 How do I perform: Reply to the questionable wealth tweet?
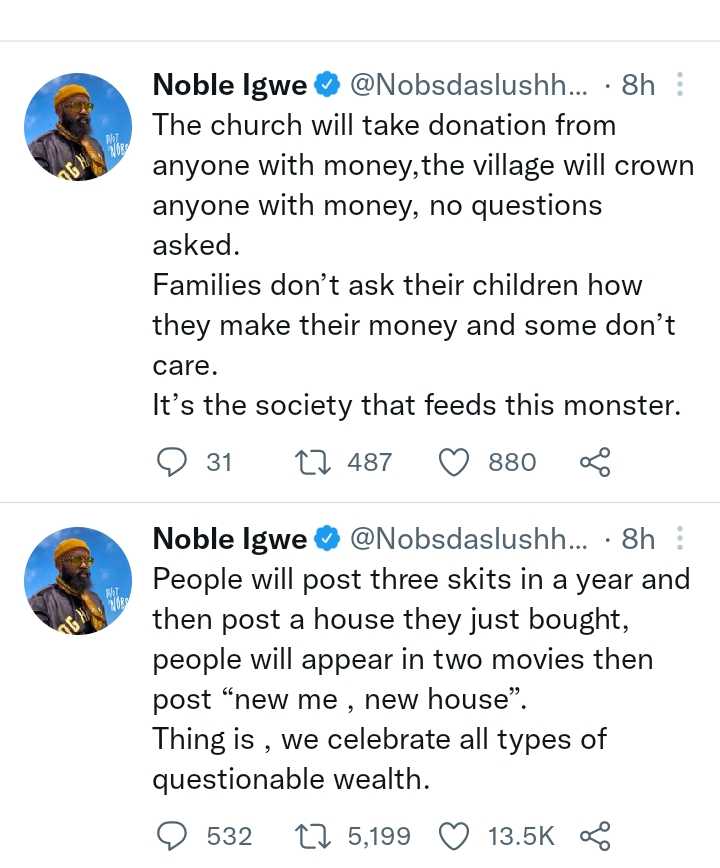coord(174,835)
